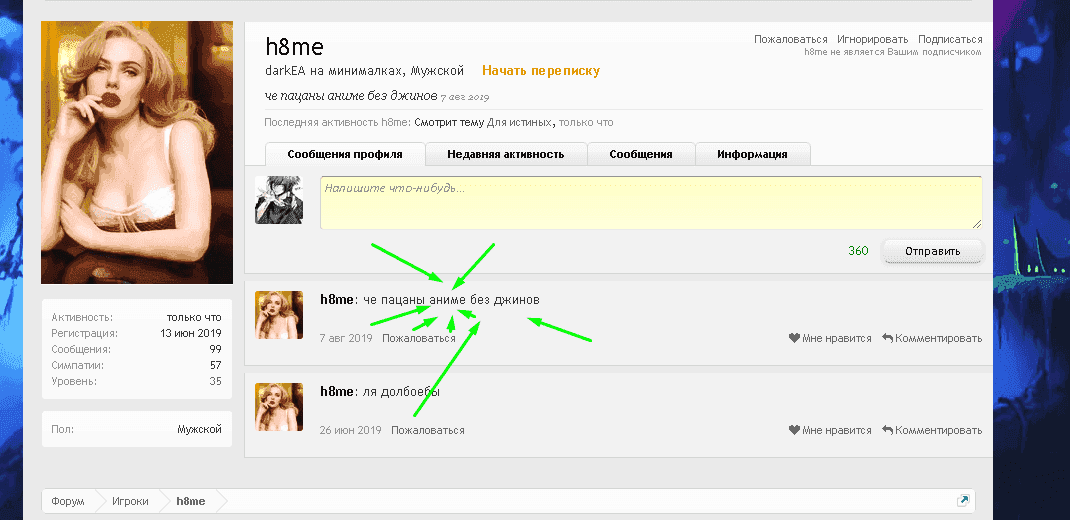This screenshot has height=520, width=1070.
Task: Click the arrow icon at the breadcrumb bar's right end
Action: coord(962,501)
